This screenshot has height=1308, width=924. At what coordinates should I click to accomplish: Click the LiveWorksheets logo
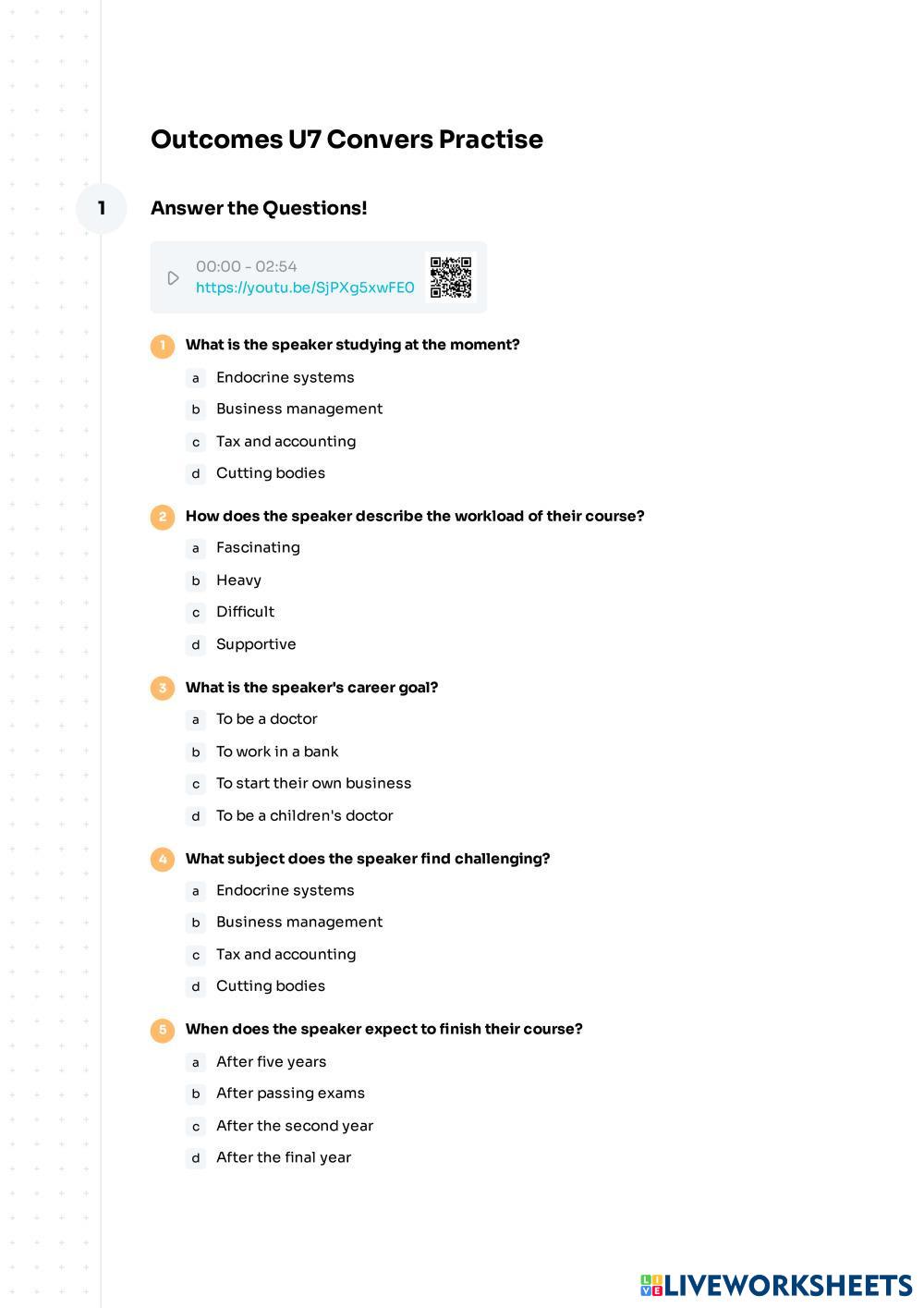coord(775,1285)
